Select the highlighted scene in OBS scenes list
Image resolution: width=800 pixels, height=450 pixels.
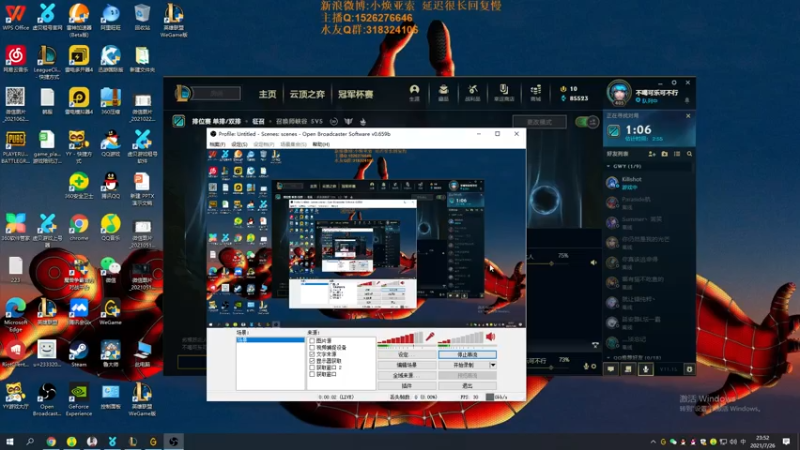pos(270,340)
